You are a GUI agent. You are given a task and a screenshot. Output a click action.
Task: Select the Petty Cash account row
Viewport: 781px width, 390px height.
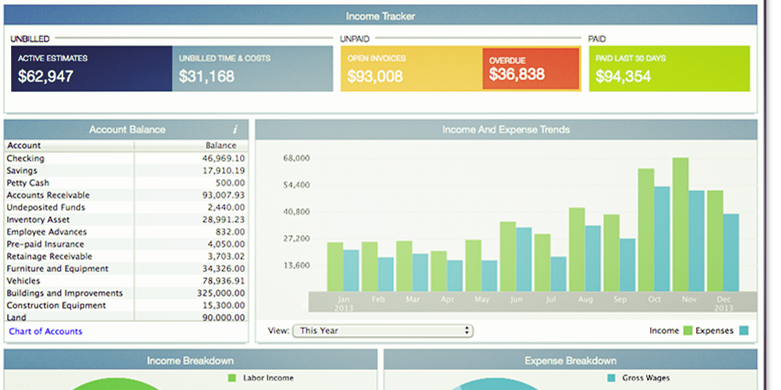click(x=126, y=183)
